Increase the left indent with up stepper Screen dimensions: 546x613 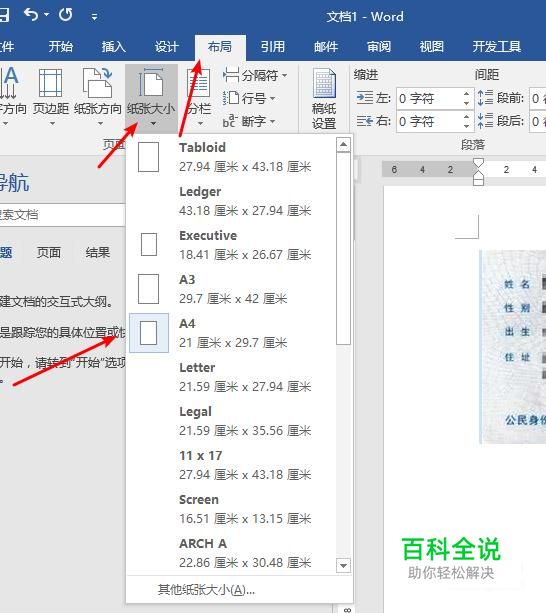tap(466, 93)
